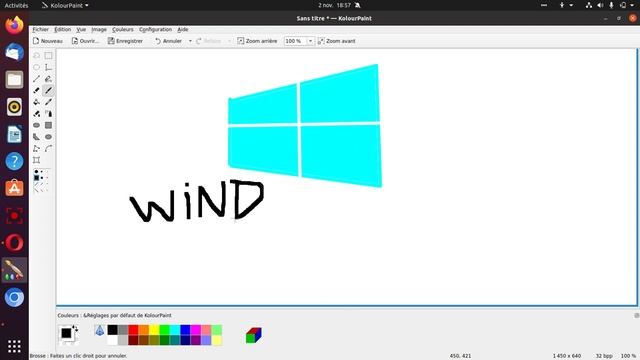Click the Ouvrir... button

(85, 41)
